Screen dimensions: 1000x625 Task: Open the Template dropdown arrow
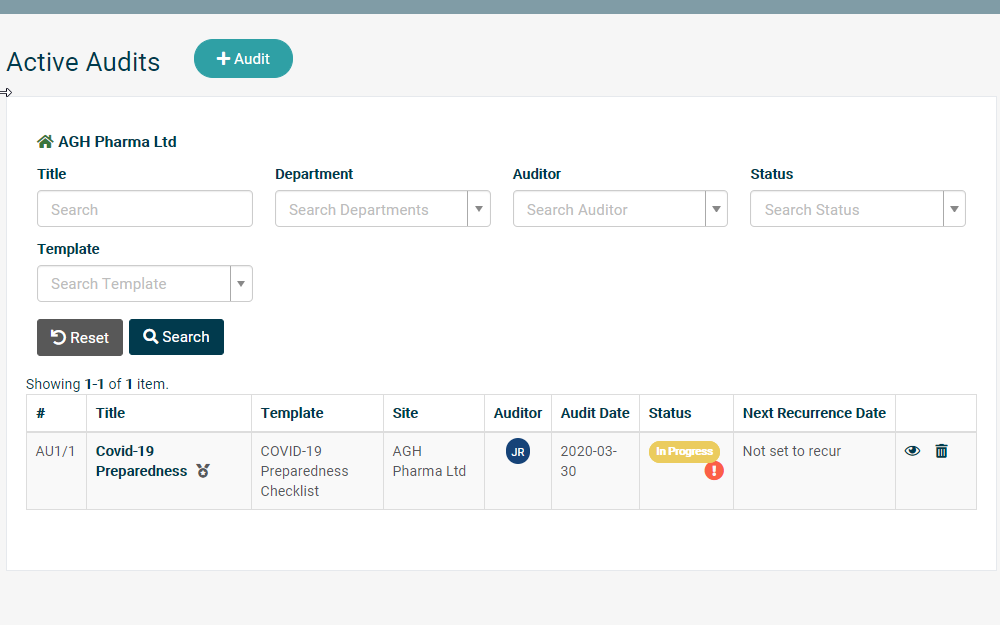tap(241, 284)
